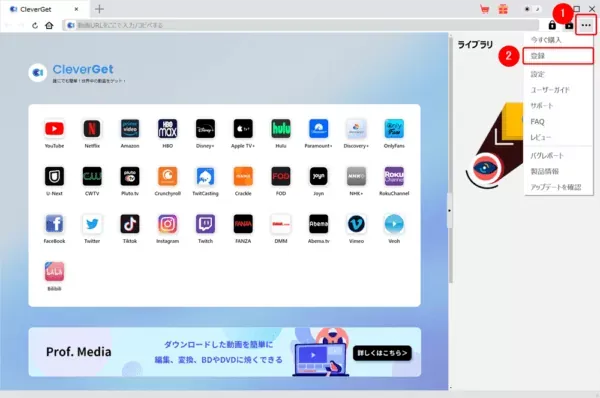This screenshot has height=398, width=600.
Task: Click the gift box icon in title bar
Action: point(503,9)
